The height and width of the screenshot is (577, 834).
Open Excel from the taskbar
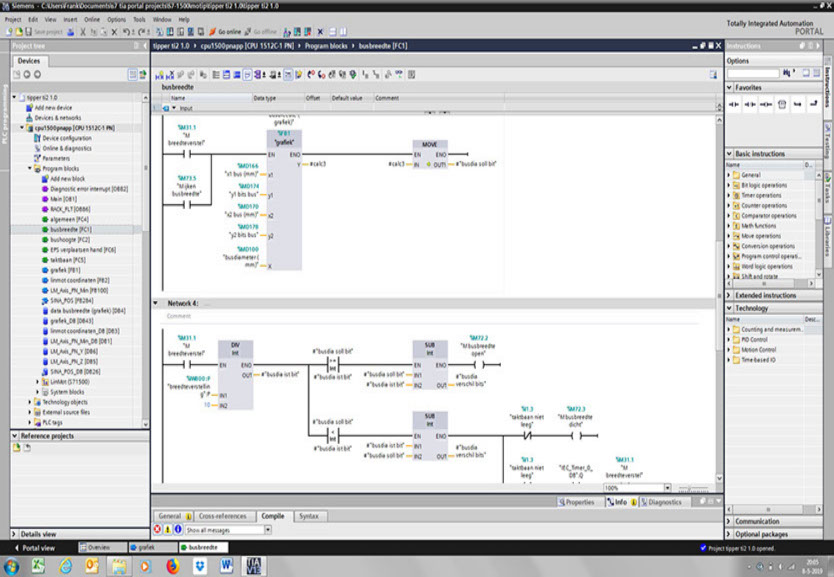(38, 566)
